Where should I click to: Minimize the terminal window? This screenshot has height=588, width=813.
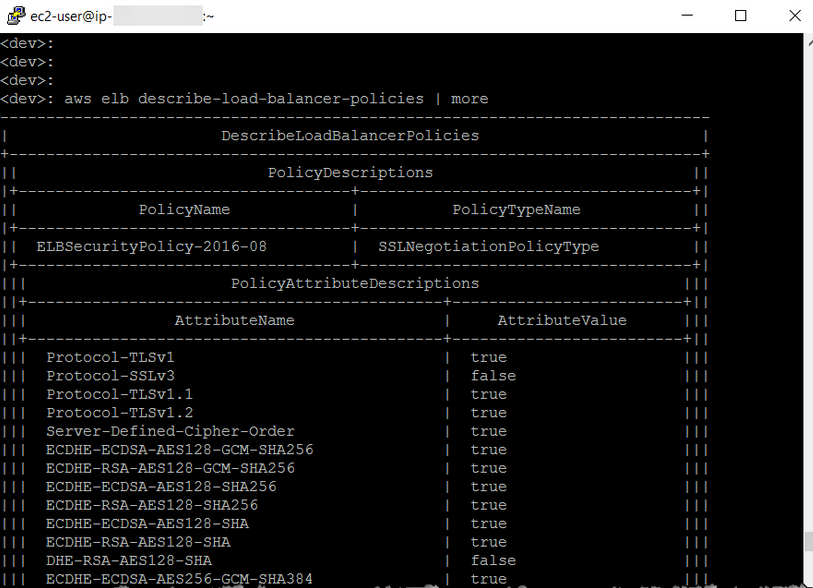click(x=687, y=16)
